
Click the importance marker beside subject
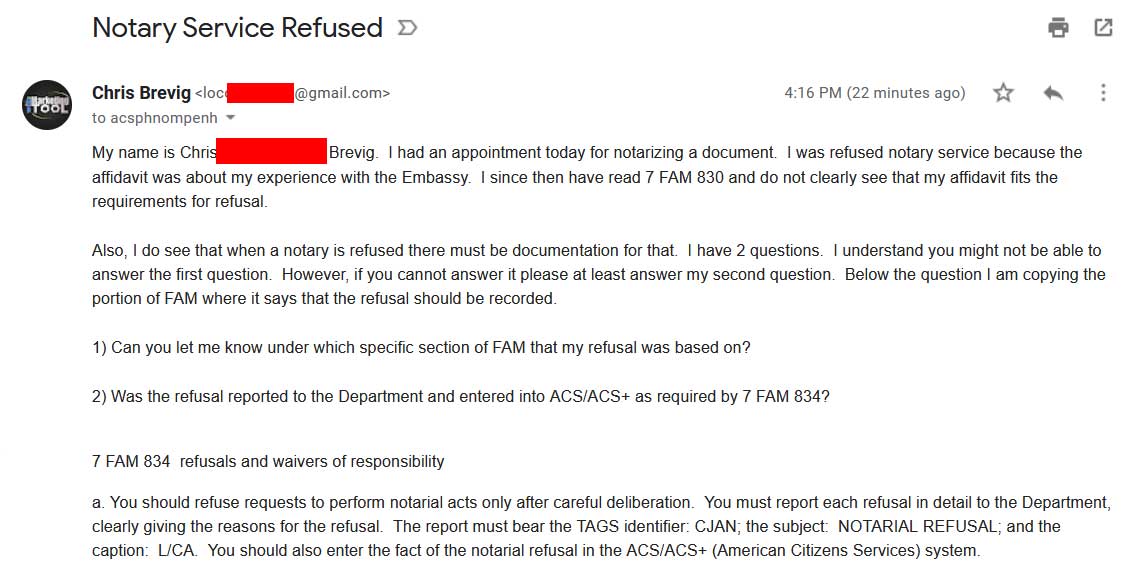pyautogui.click(x=407, y=28)
